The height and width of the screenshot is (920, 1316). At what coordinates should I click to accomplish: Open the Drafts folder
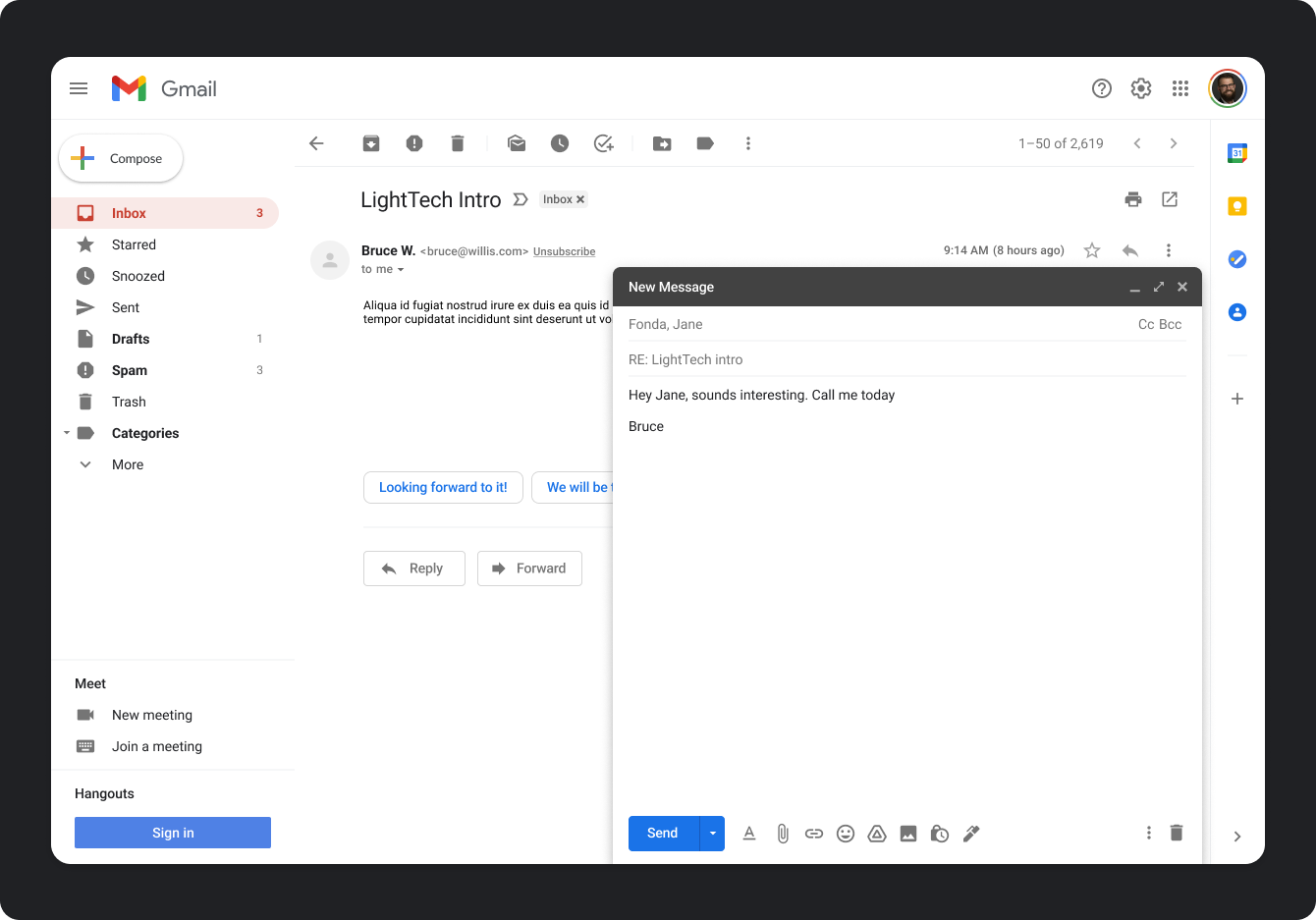[x=165, y=339]
